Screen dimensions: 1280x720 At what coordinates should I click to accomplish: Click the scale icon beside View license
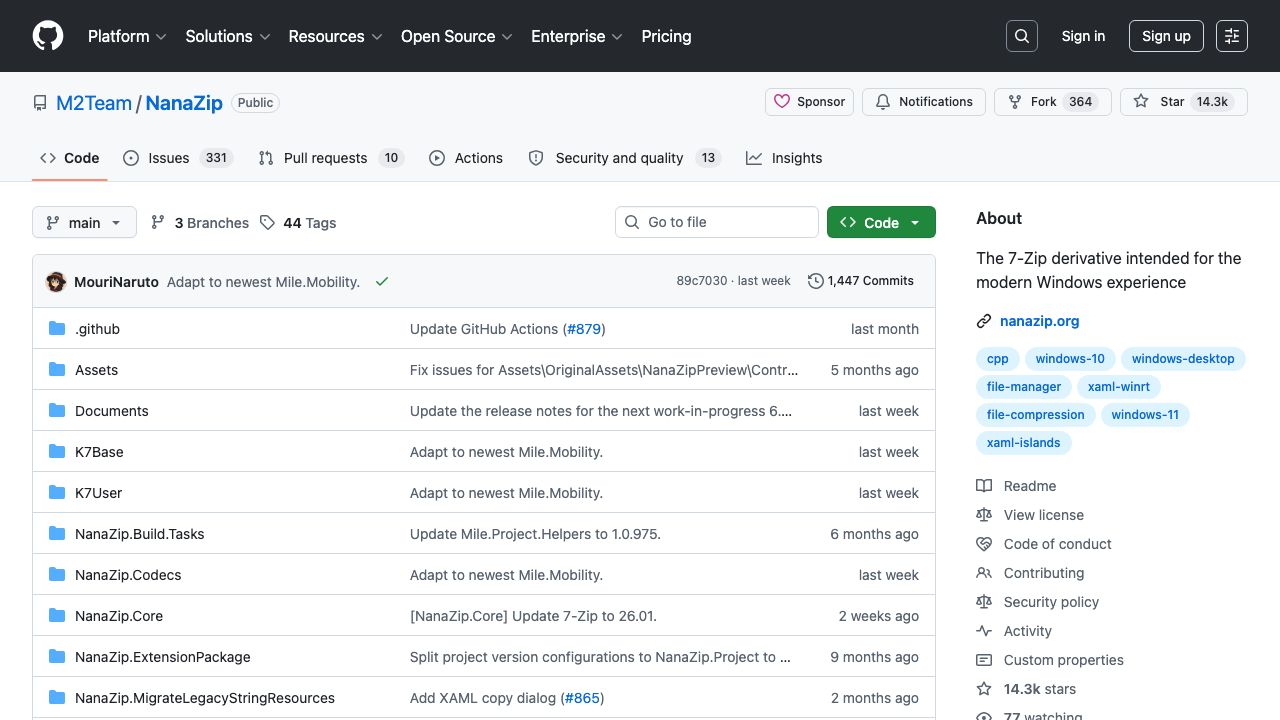pos(984,515)
